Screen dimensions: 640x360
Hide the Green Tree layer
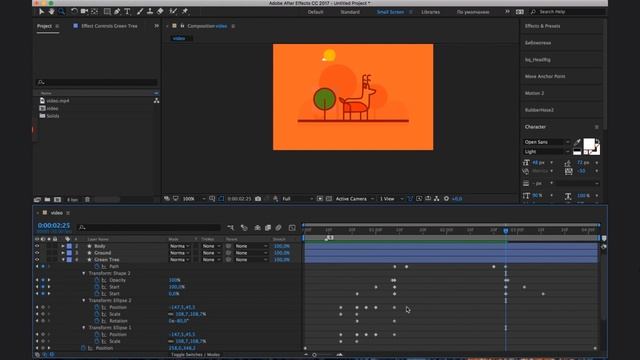point(37,260)
